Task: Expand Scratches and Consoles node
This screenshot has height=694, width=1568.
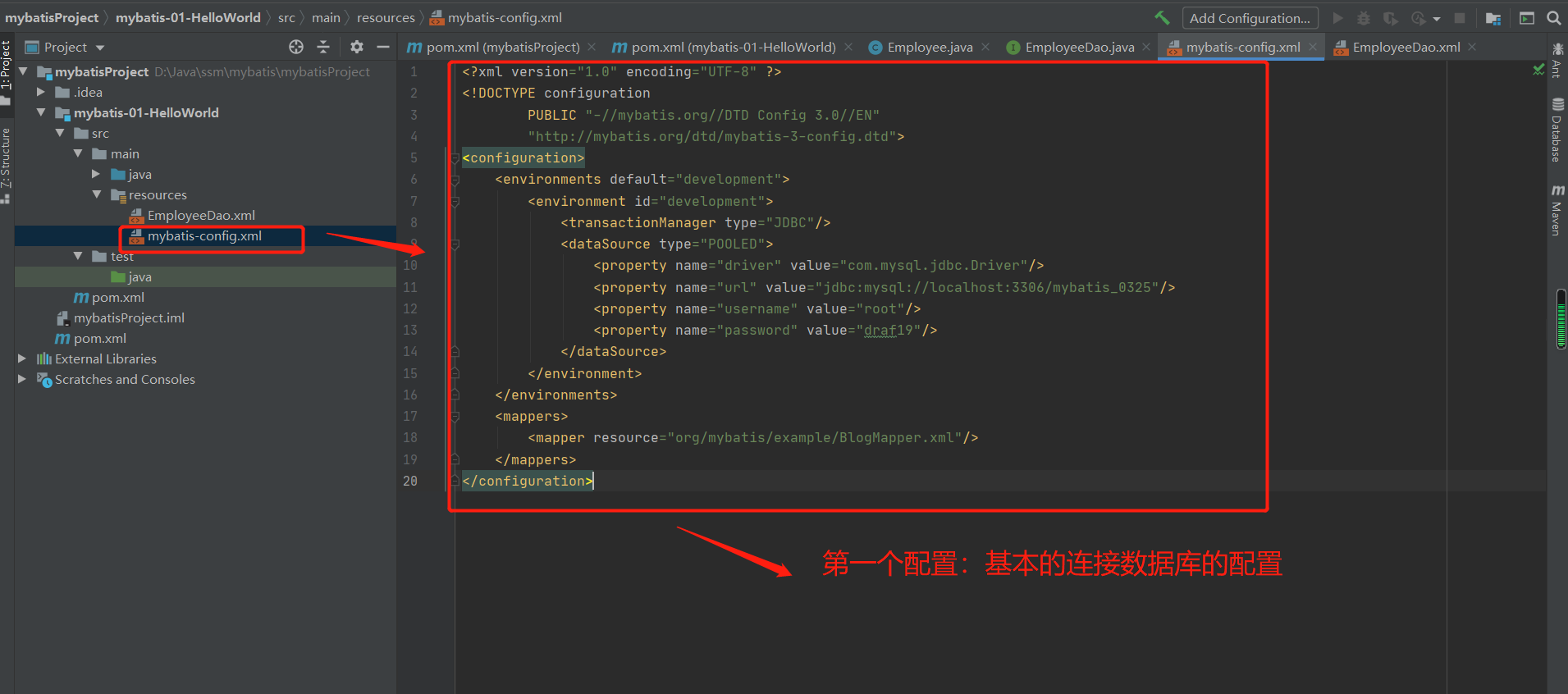Action: click(22, 379)
